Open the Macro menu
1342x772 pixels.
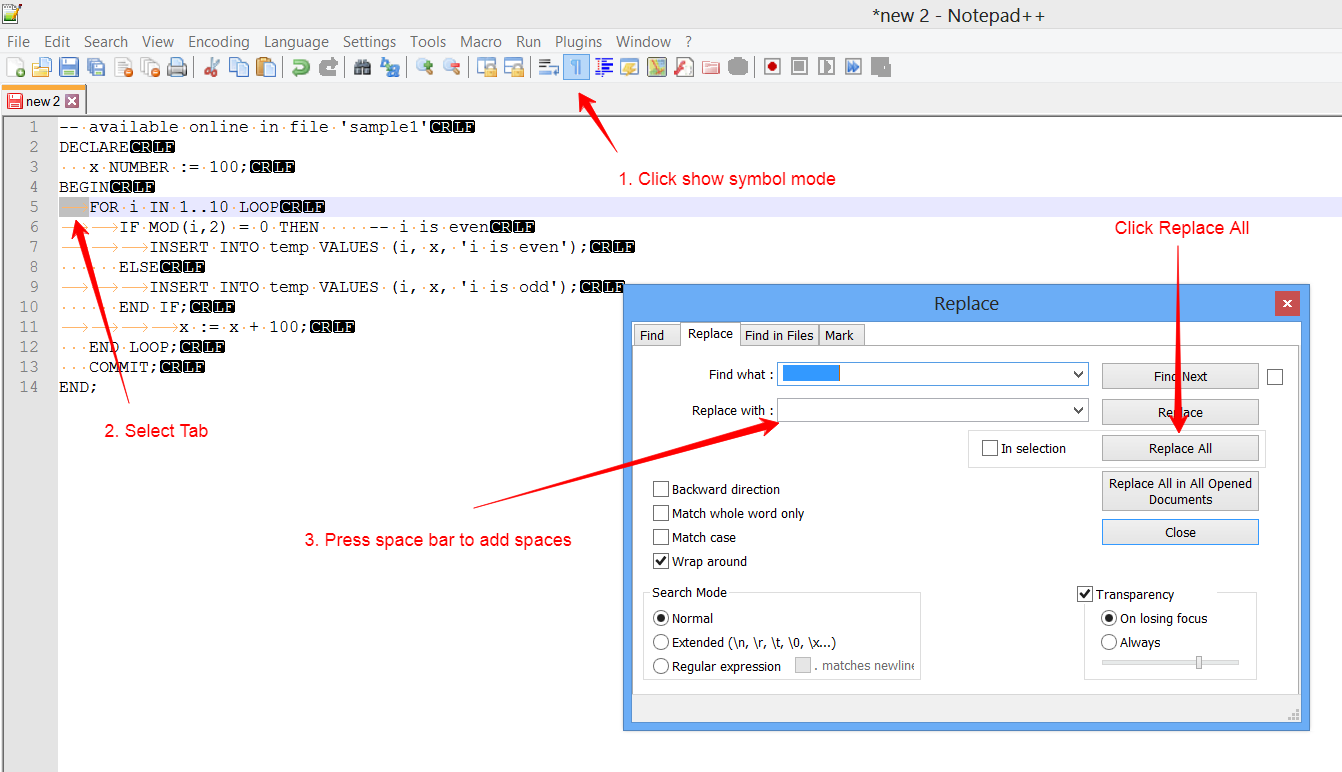click(481, 41)
